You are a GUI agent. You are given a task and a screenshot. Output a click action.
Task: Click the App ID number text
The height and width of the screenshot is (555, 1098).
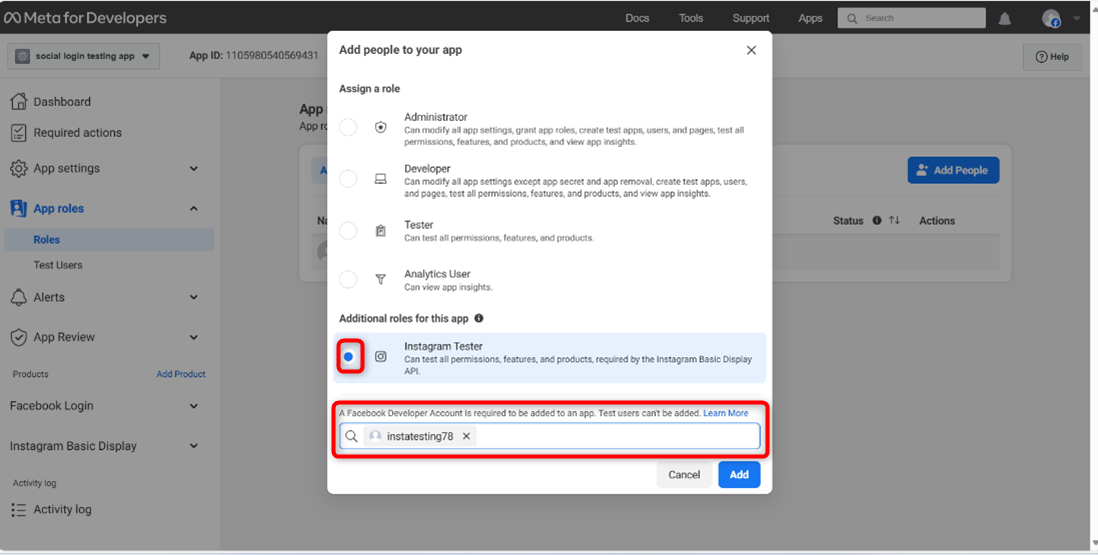[272, 55]
